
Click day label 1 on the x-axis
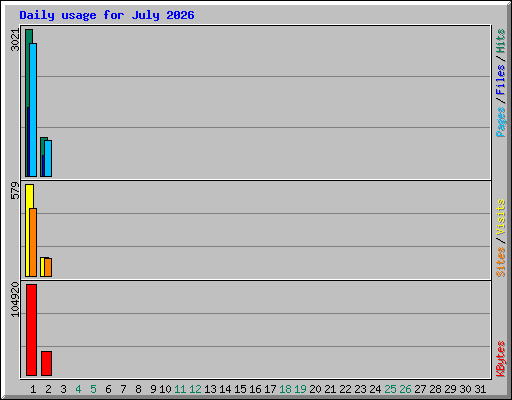pyautogui.click(x=33, y=389)
